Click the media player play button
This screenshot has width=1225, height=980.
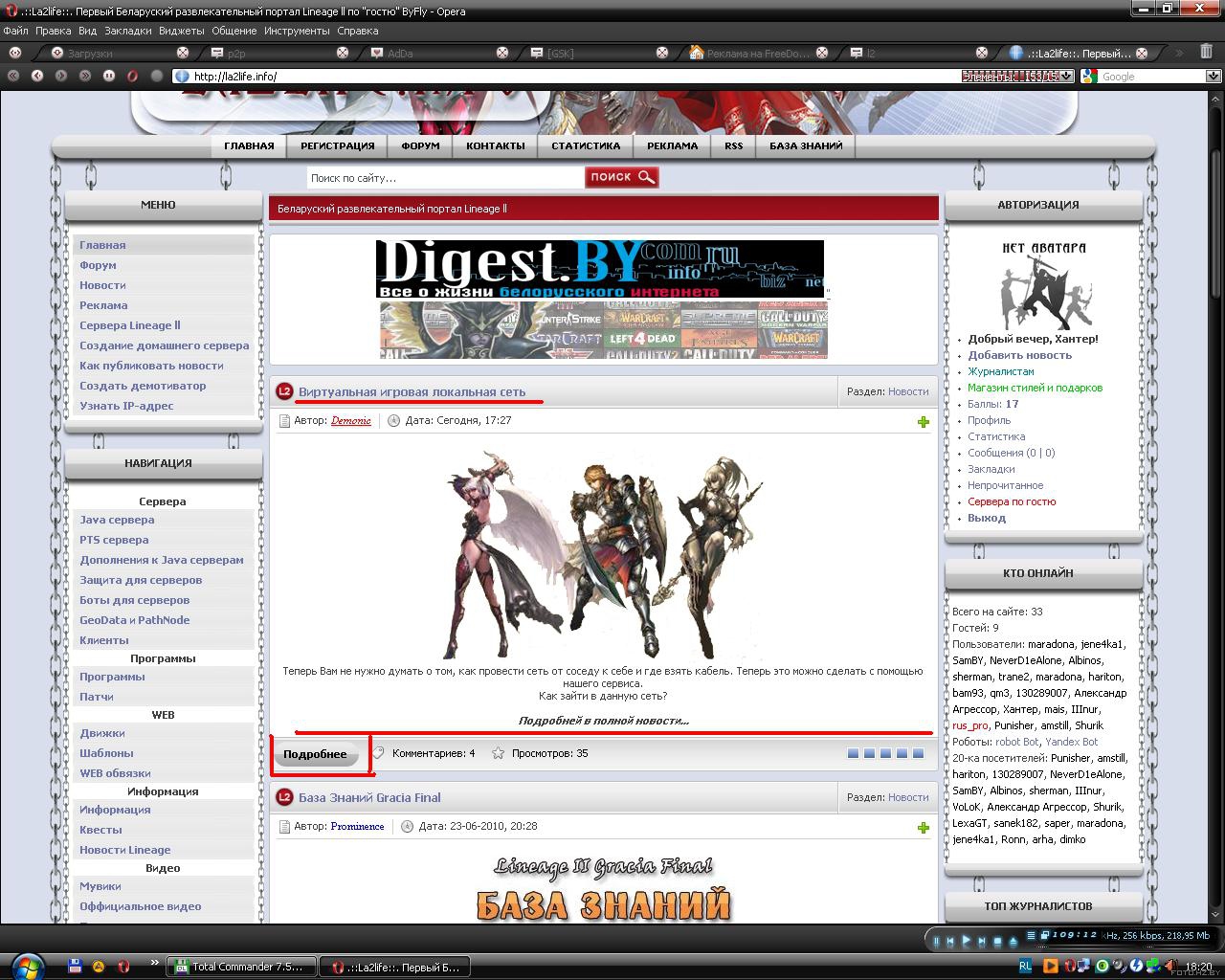tap(967, 941)
